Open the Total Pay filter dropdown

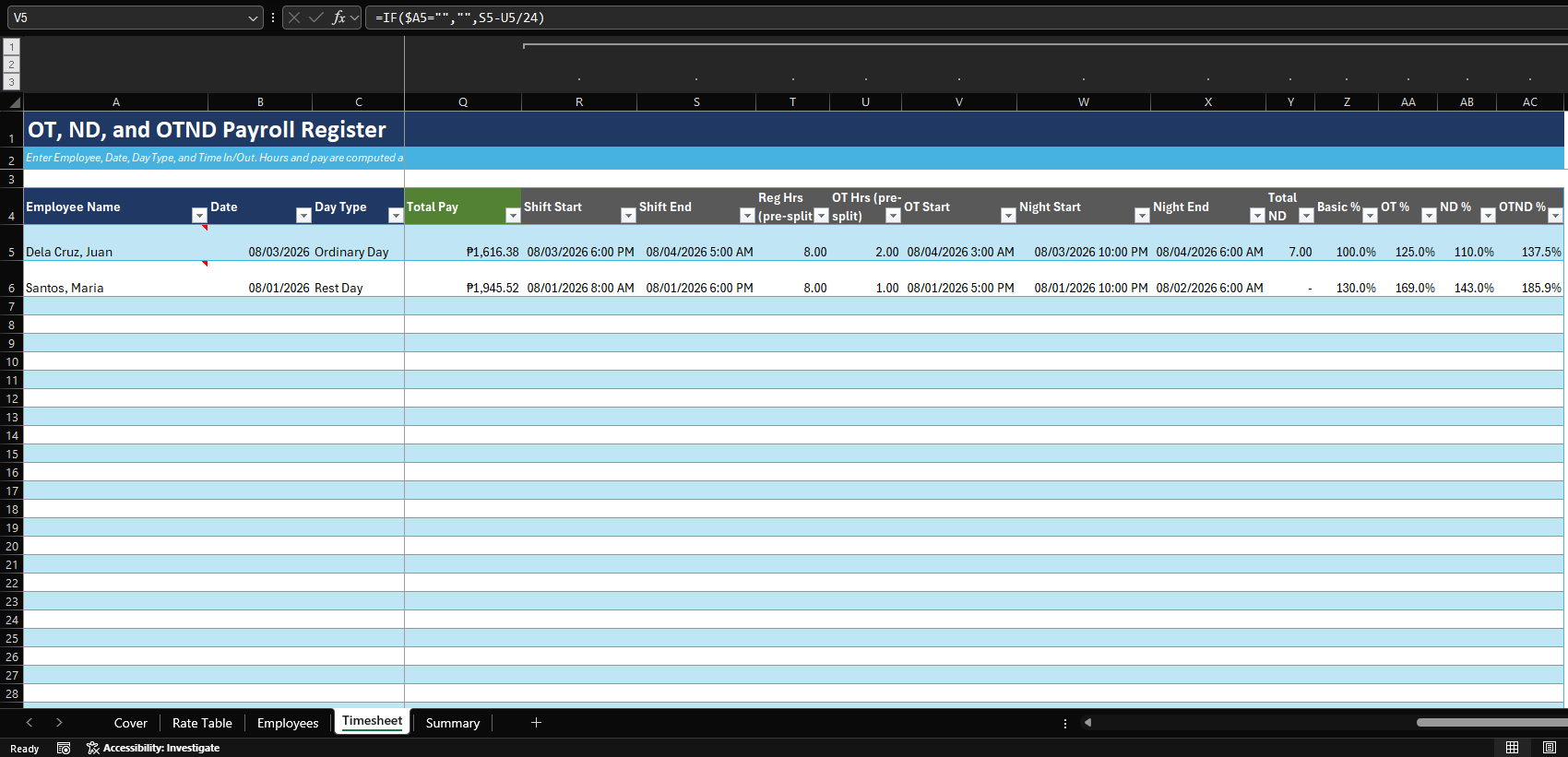pyautogui.click(x=513, y=216)
